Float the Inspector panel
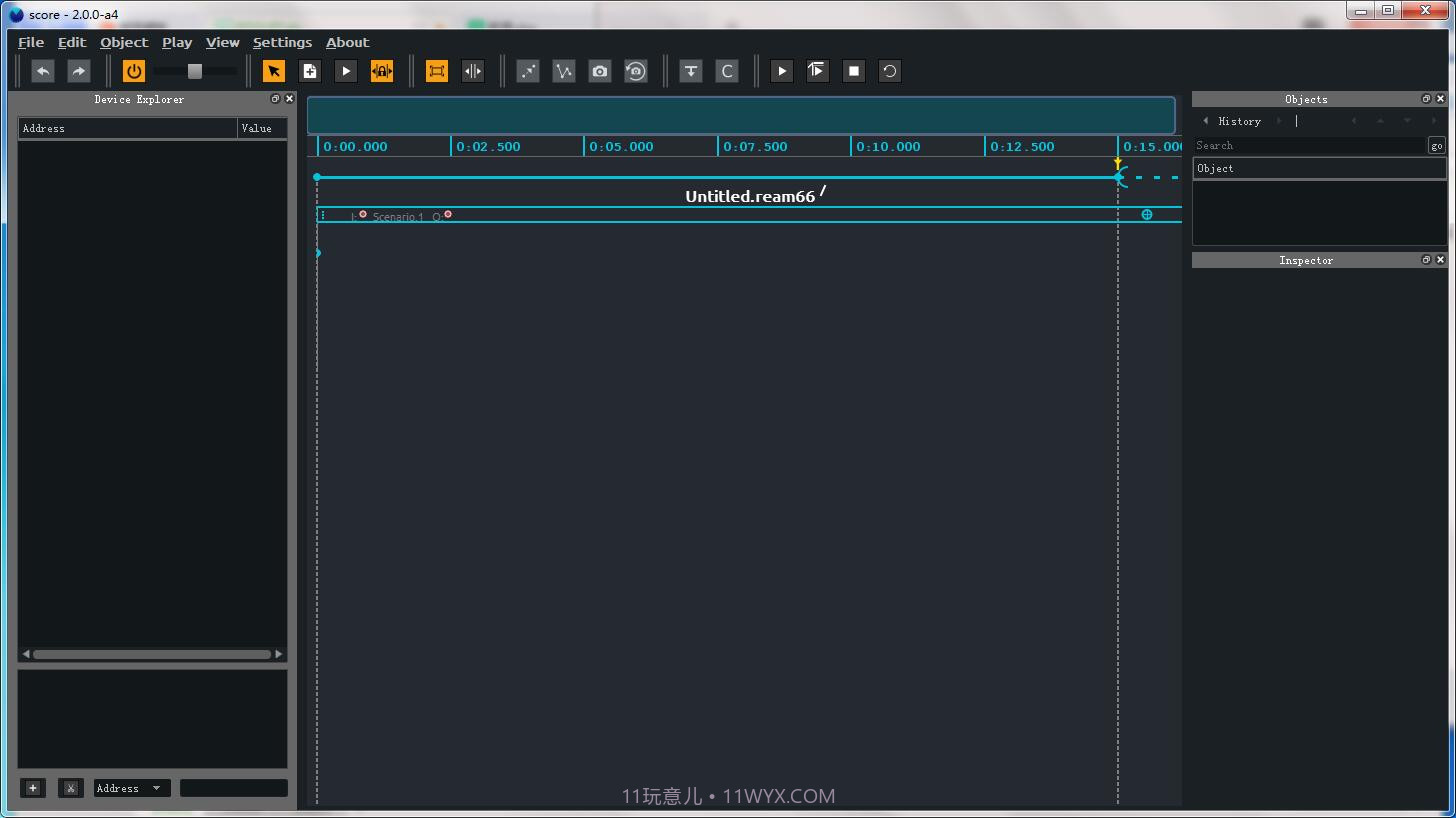The image size is (1456, 818). (1426, 260)
